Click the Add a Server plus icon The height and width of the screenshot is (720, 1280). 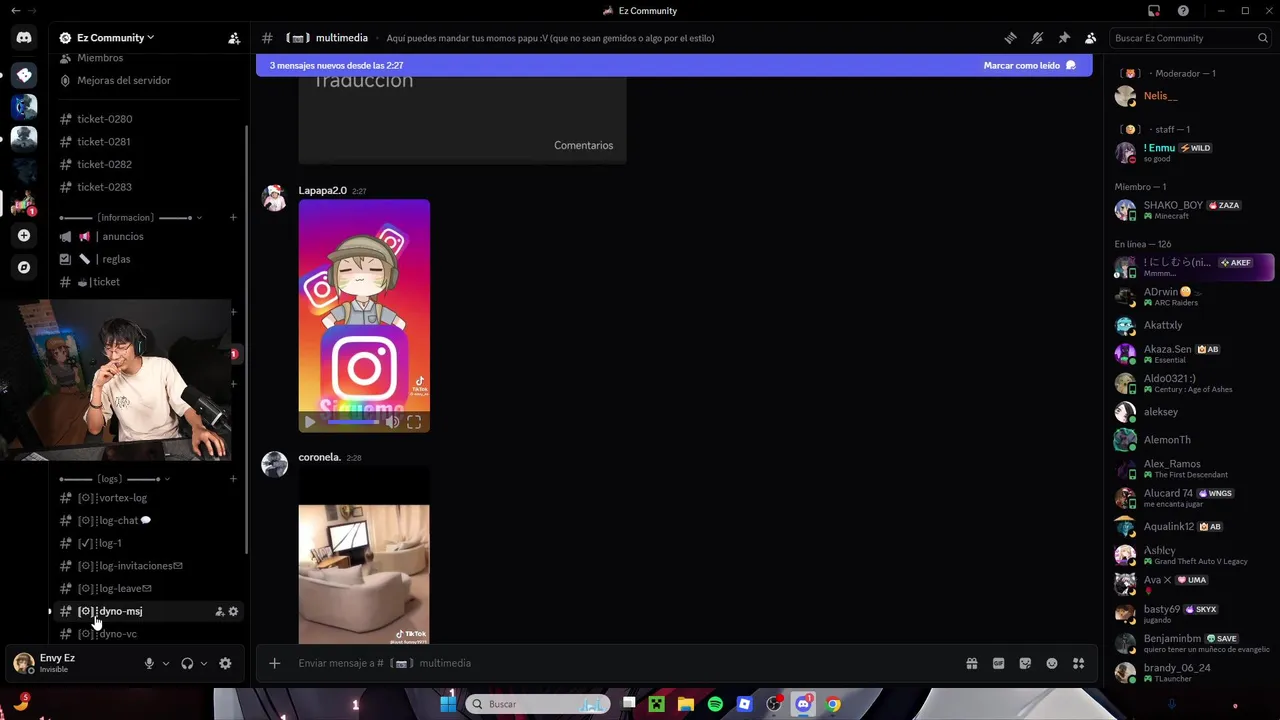[24, 235]
